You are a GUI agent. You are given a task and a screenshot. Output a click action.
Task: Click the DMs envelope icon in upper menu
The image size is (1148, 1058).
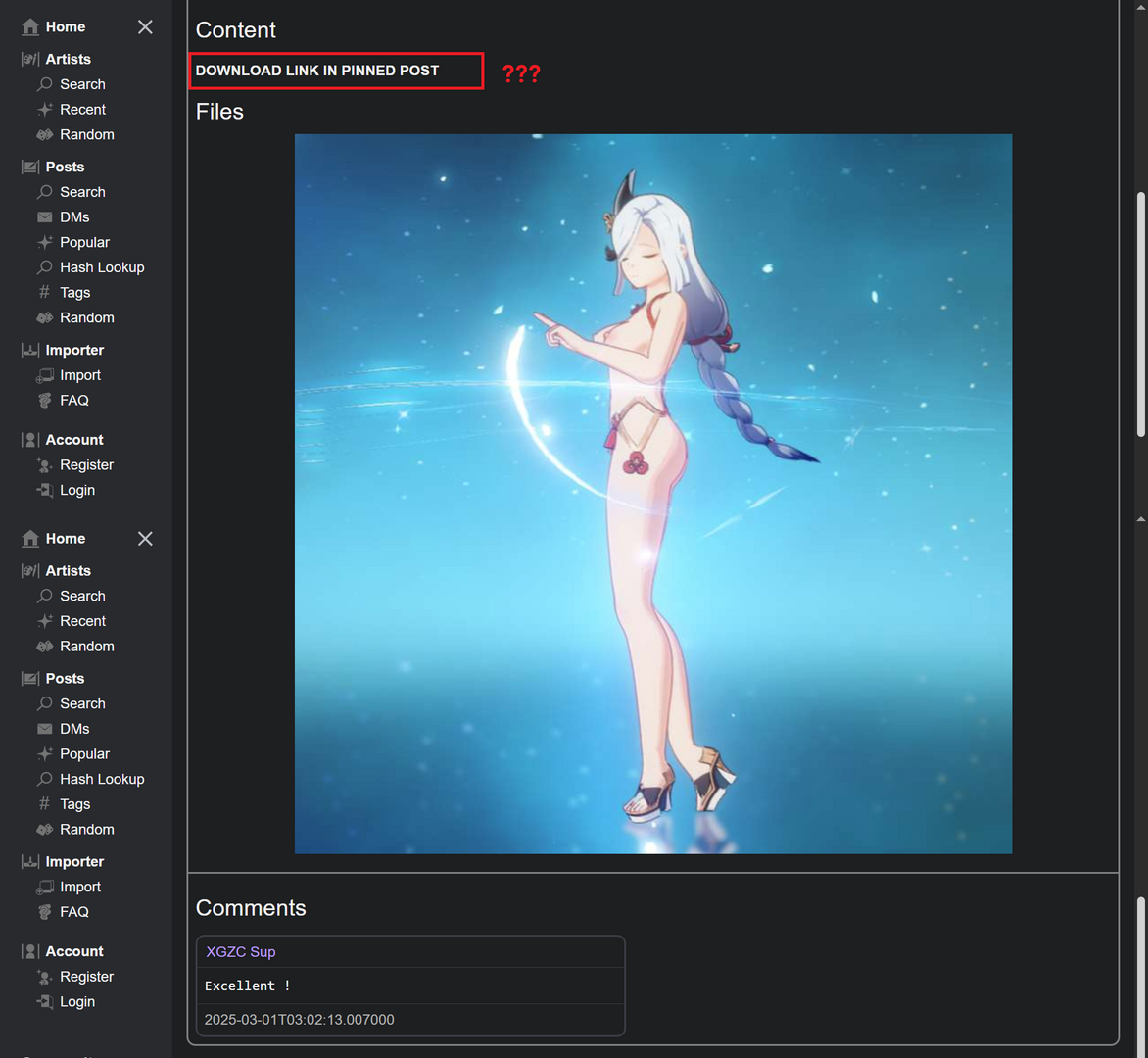coord(45,217)
